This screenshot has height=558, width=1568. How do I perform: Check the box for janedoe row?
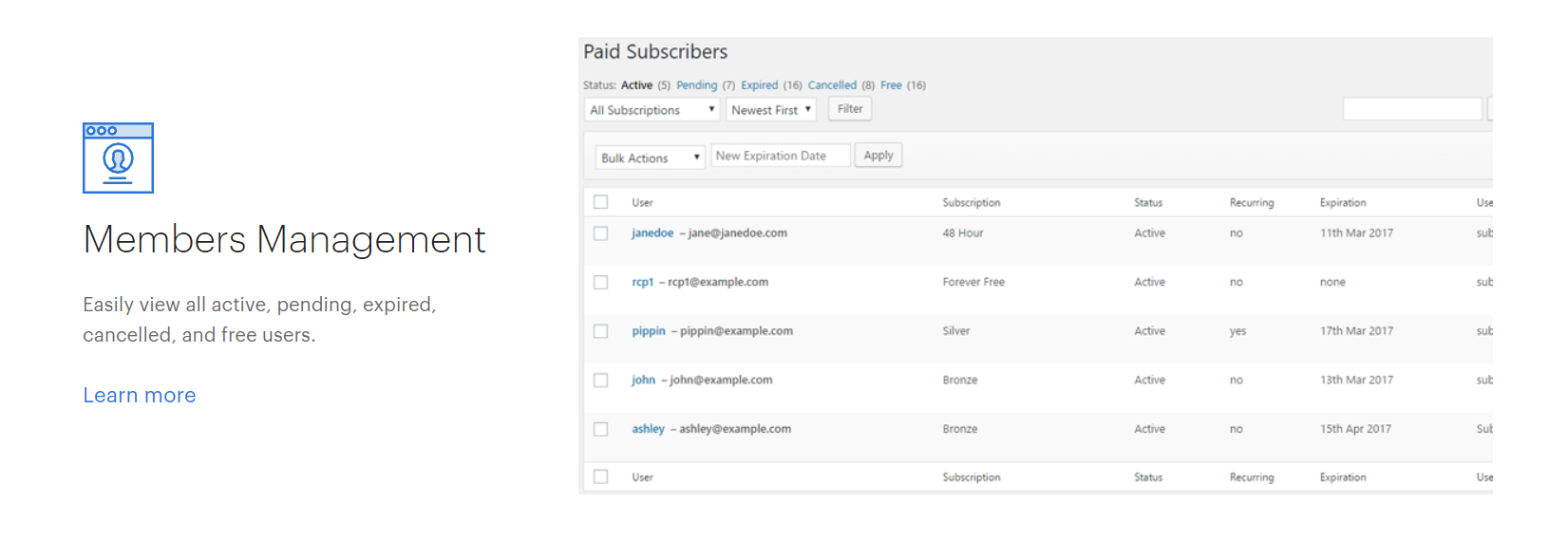(x=601, y=233)
